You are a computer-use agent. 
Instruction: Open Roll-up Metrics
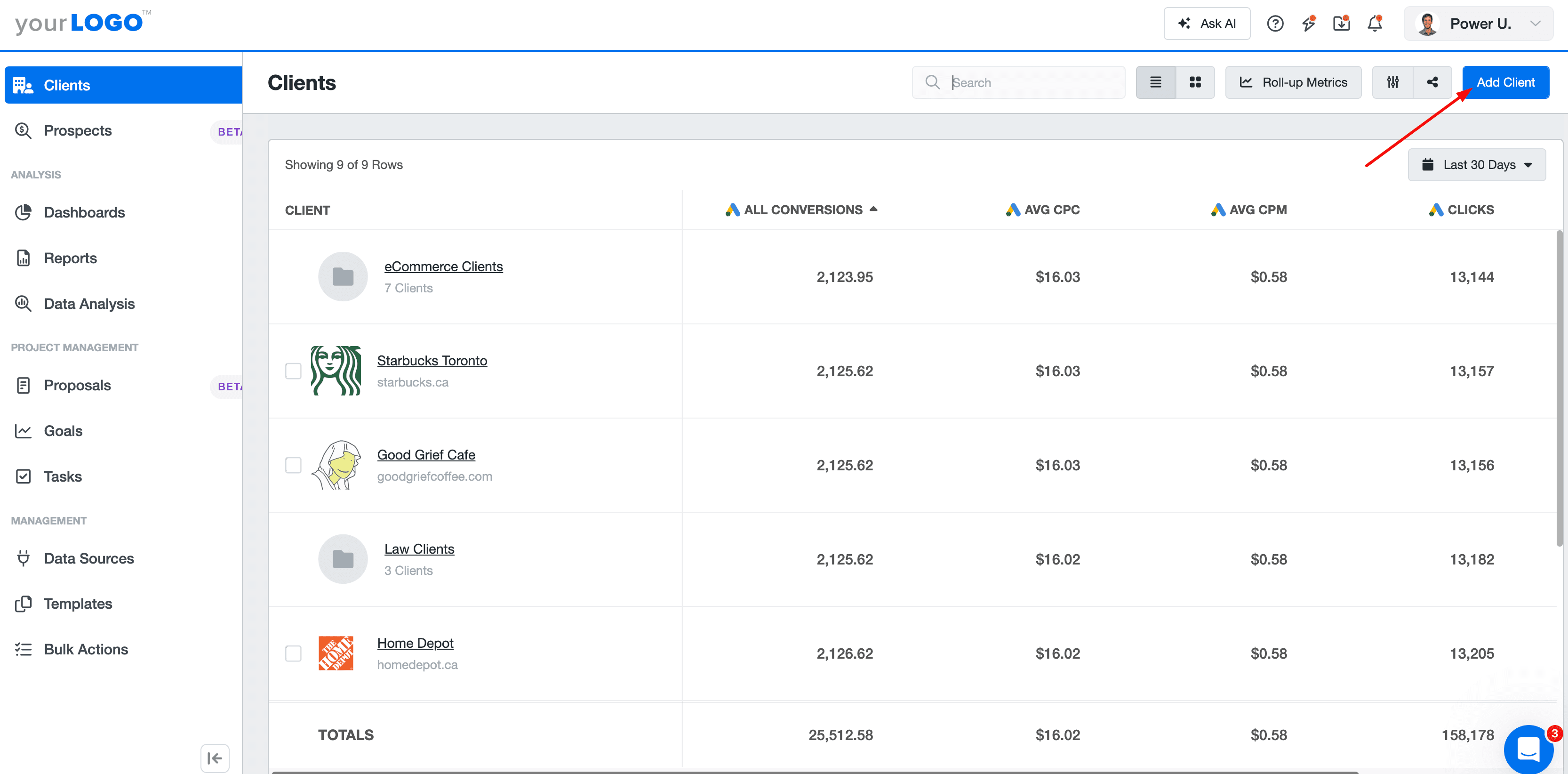click(1293, 81)
